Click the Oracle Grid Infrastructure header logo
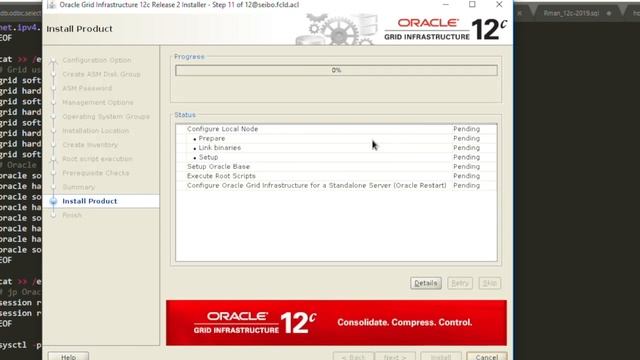The width and height of the screenshot is (640, 360). [x=446, y=29]
